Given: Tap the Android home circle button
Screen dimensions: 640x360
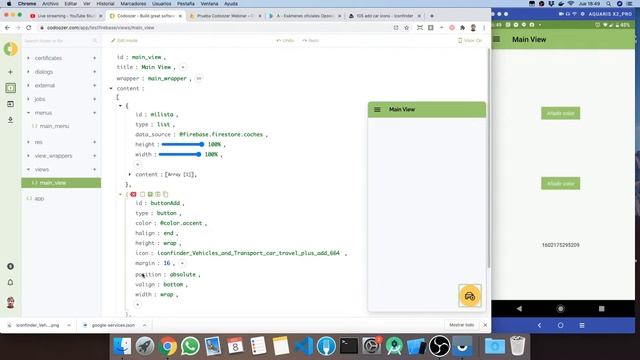Looking at the screenshot, I should pos(560,309).
